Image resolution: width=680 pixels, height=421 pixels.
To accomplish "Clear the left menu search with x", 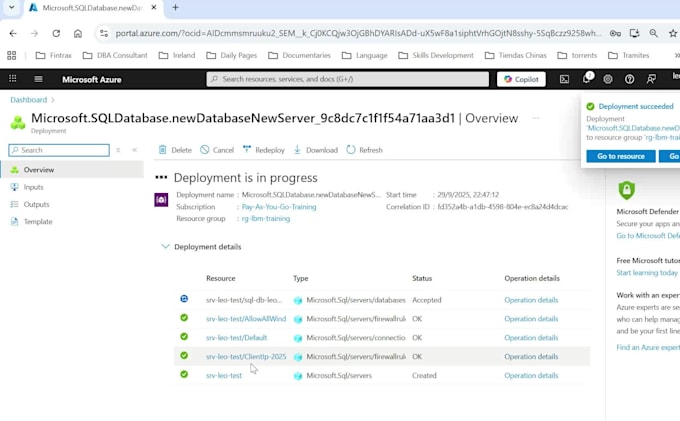I will [x=118, y=150].
